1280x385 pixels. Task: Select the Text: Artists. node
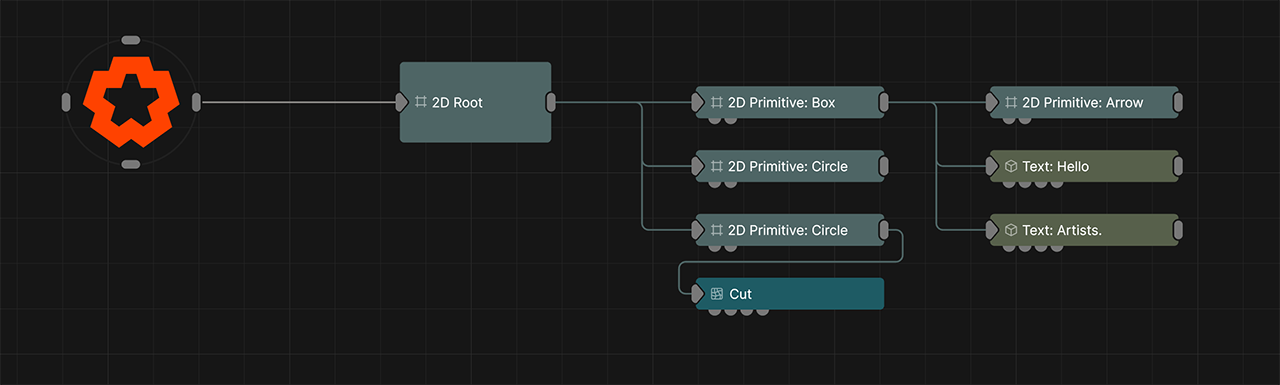coord(1085,230)
